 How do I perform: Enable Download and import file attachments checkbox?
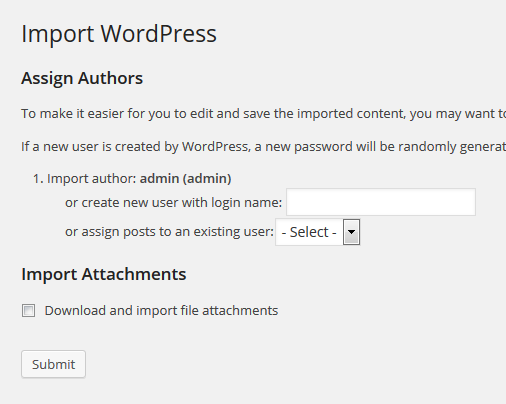click(28, 311)
